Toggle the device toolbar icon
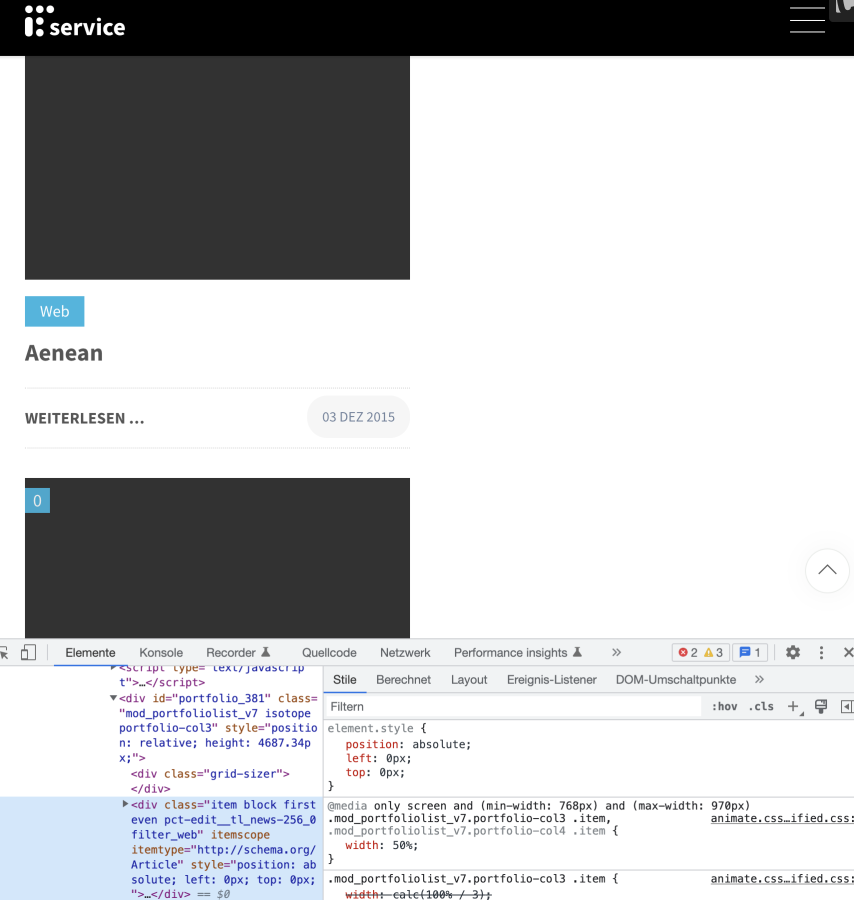 click(x=28, y=653)
